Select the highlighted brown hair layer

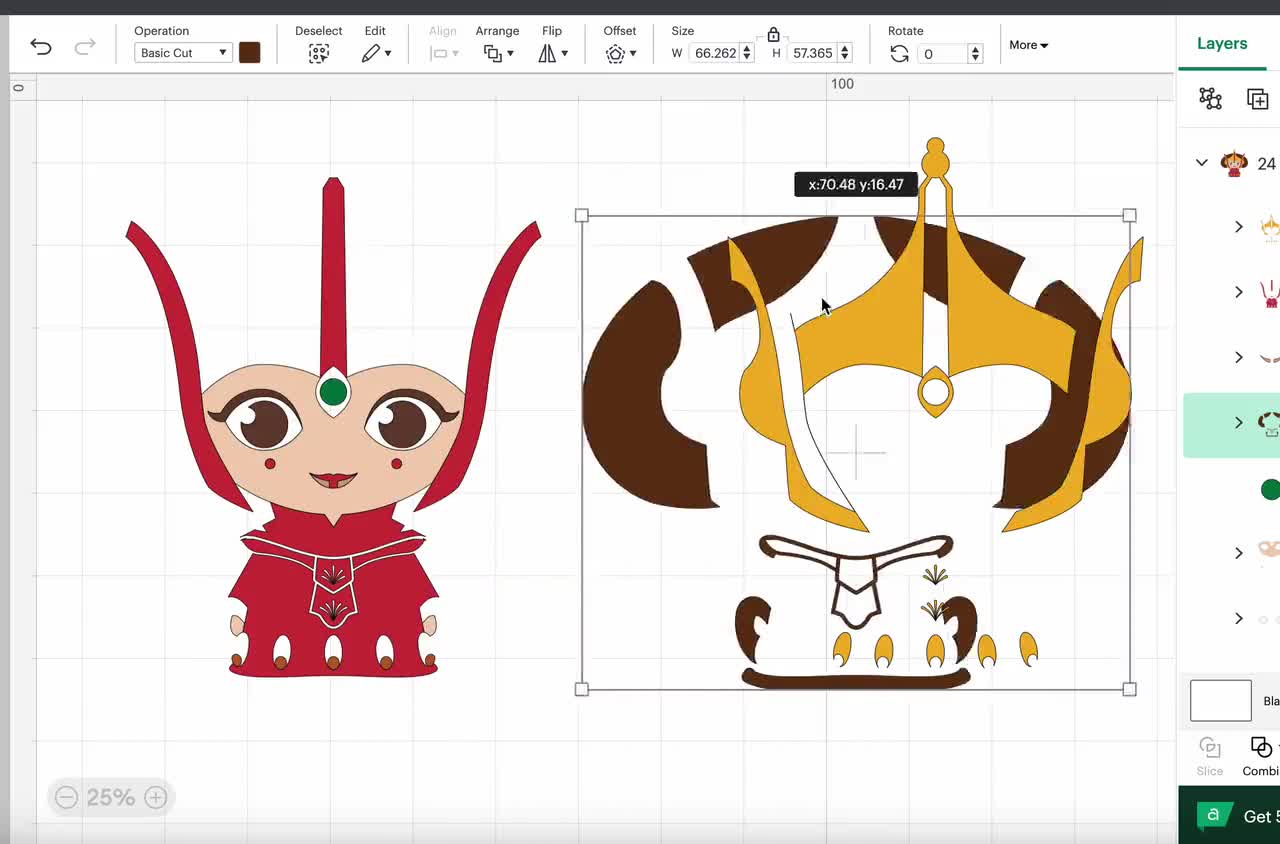point(1231,424)
